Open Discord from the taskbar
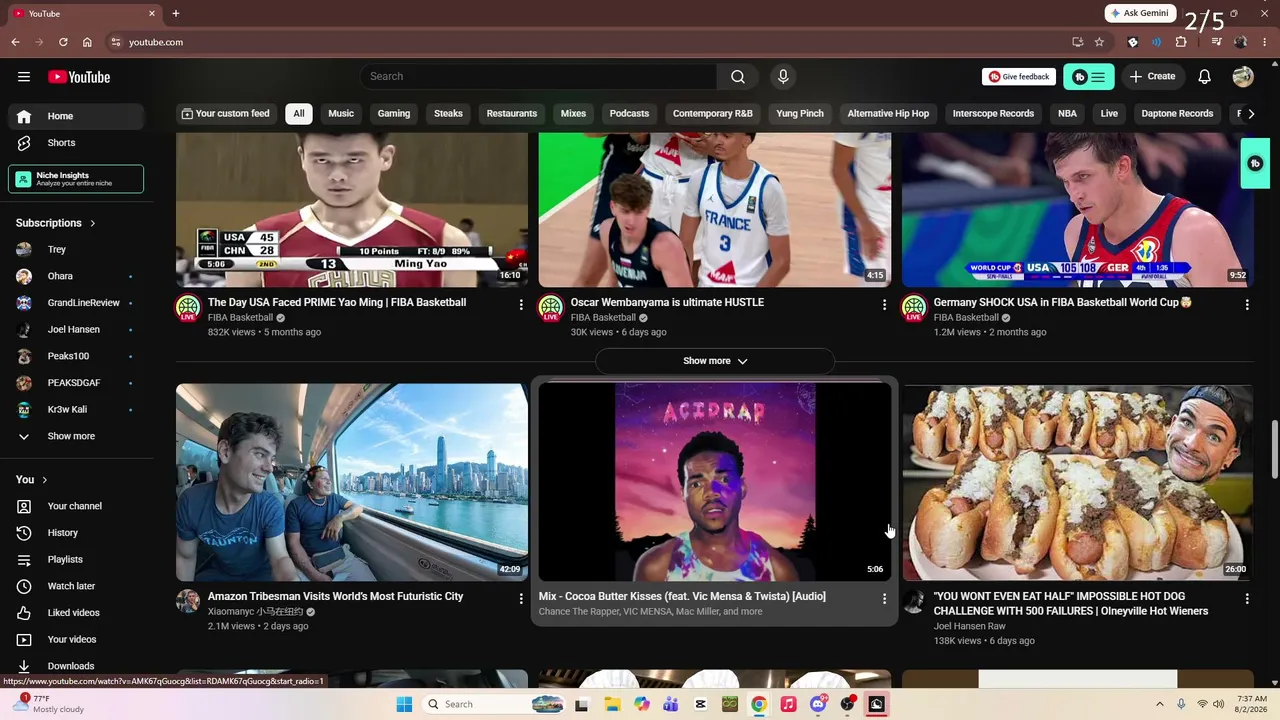The image size is (1280, 720). click(818, 704)
